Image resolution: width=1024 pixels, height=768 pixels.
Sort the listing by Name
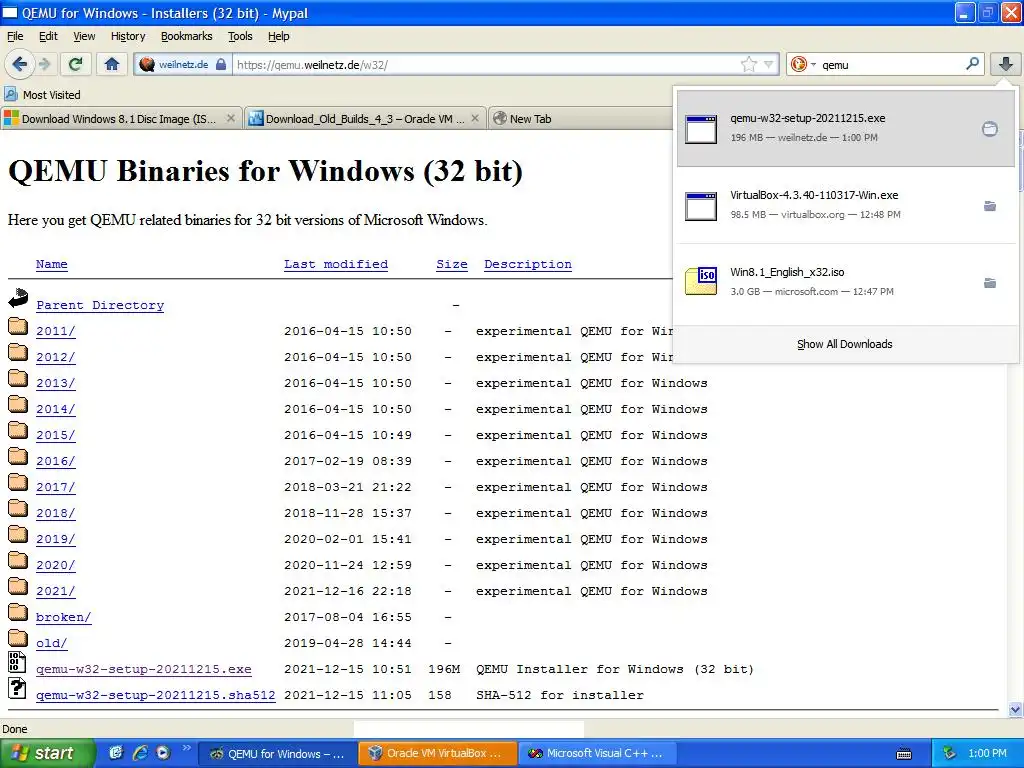click(x=52, y=264)
